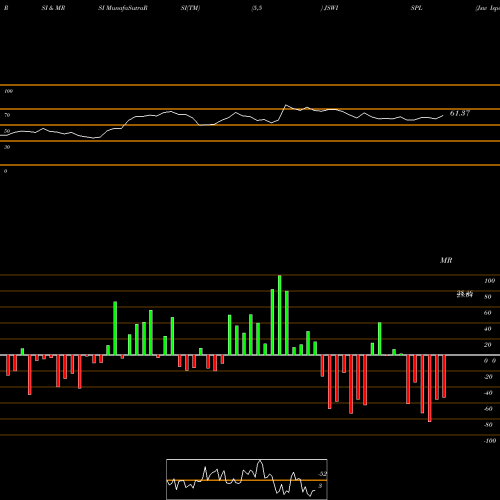Click the 'SPL' header text
The image size is (500, 500).
pos(416,8)
